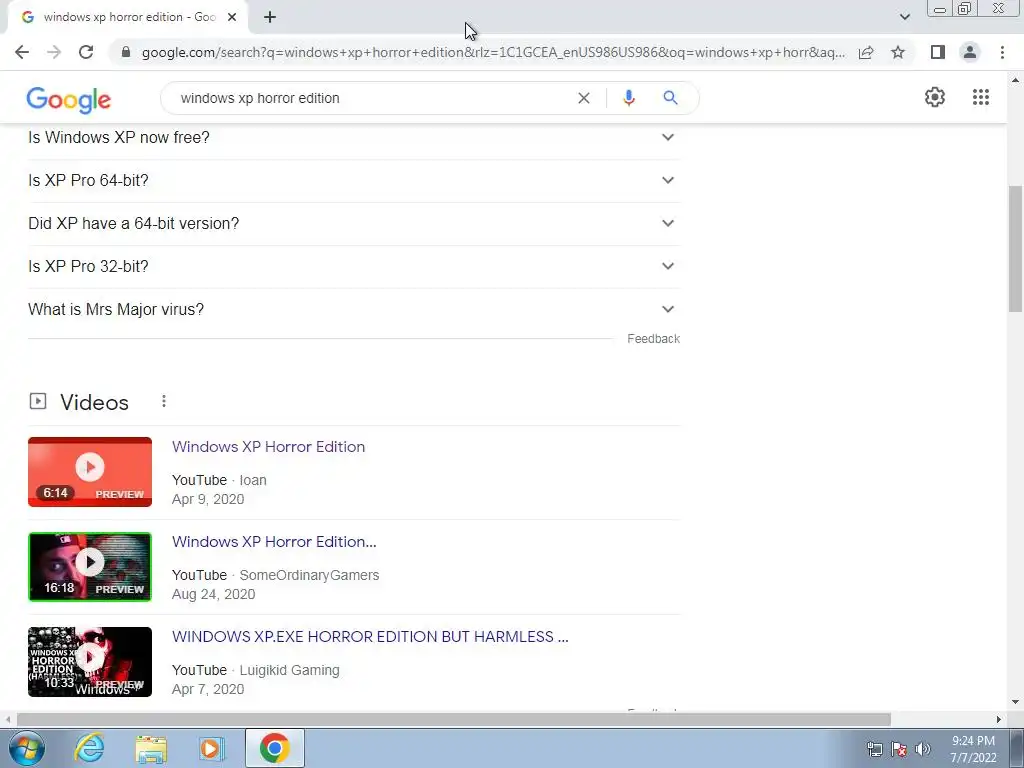Open Windows Explorer from the taskbar
Viewport: 1024px width, 768px height.
151,749
